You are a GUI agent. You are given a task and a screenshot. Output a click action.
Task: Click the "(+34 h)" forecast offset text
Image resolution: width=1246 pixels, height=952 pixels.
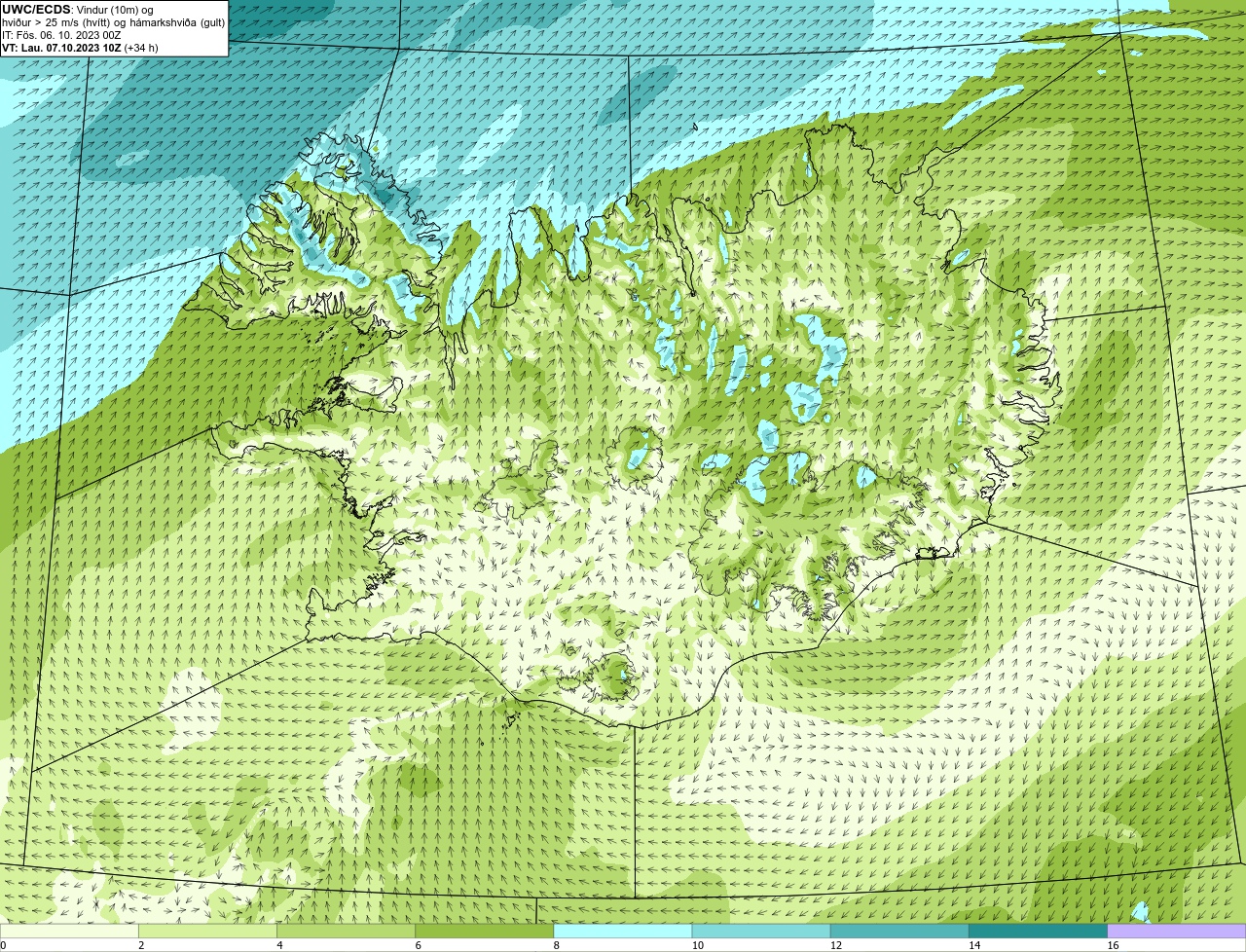141,48
